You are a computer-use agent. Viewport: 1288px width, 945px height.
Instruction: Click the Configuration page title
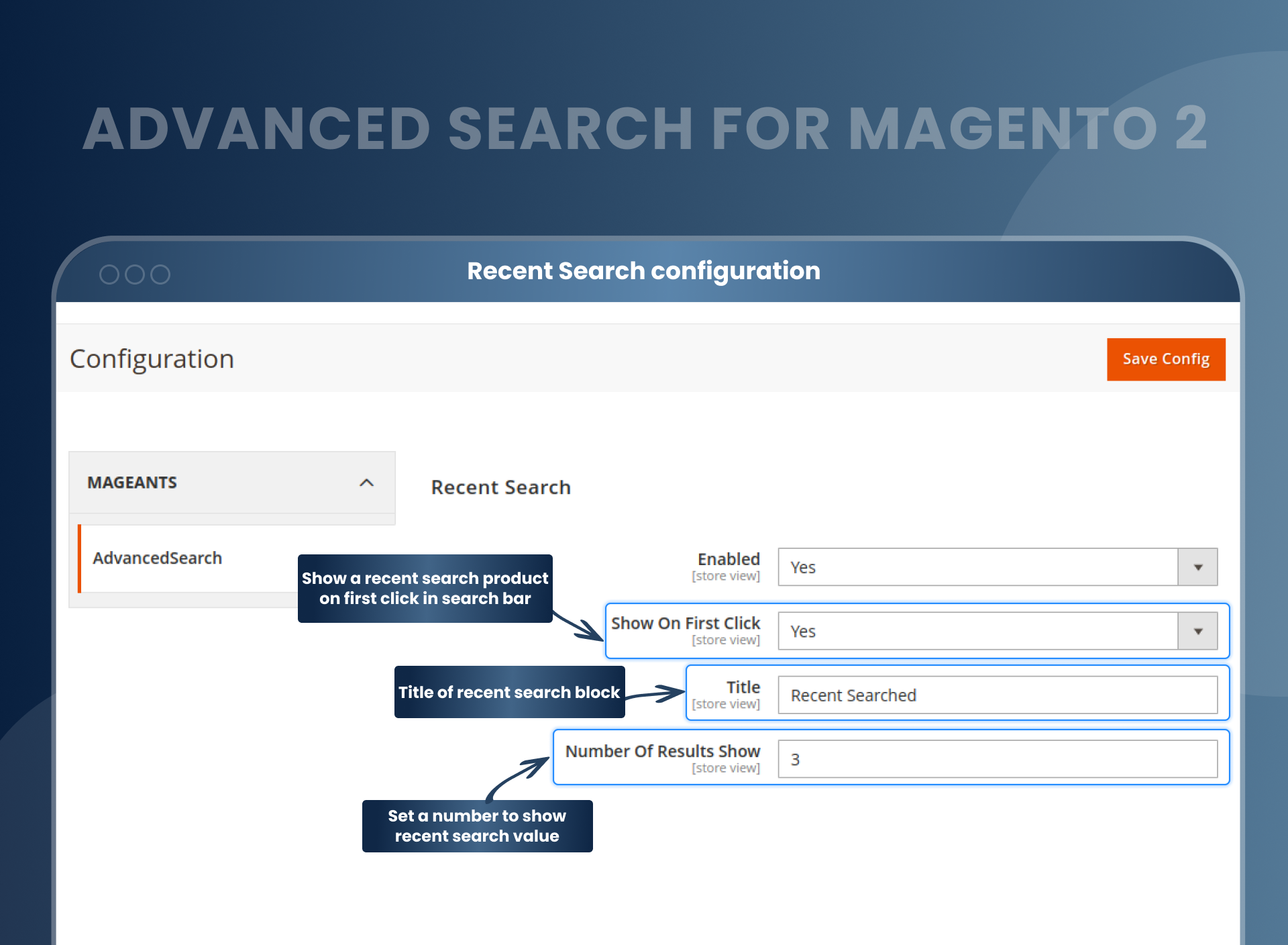click(x=152, y=359)
